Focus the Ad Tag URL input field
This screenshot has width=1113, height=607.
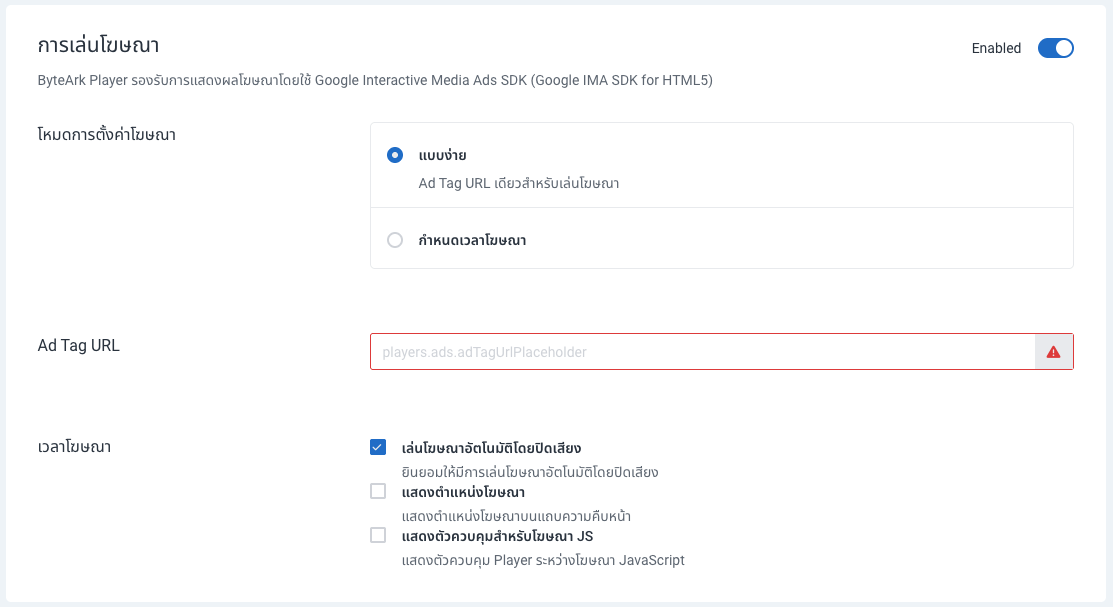coord(702,352)
